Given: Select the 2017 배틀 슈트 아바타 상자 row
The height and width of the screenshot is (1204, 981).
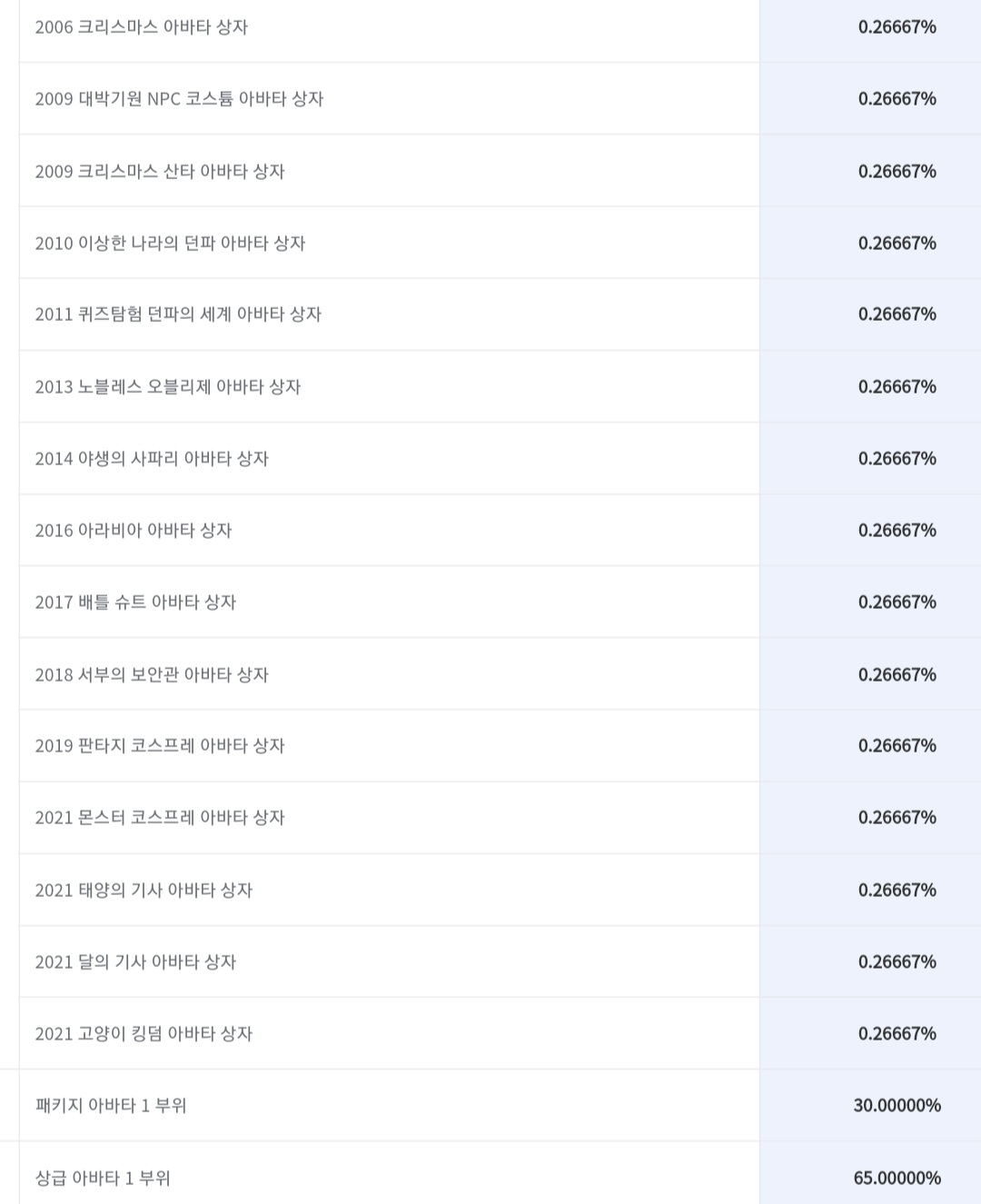Looking at the screenshot, I should click(x=500, y=602).
